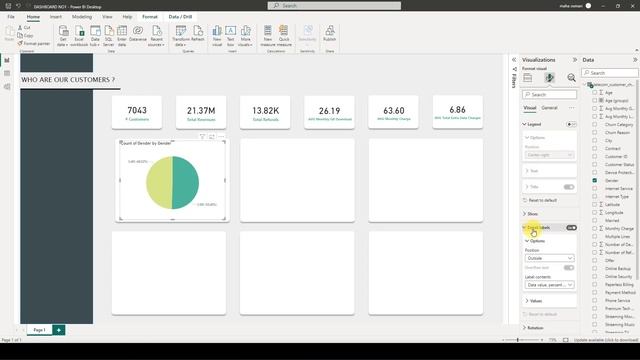This screenshot has width=640, height=360.
Task: Toggle the Detail labels switch
Action: 571,228
